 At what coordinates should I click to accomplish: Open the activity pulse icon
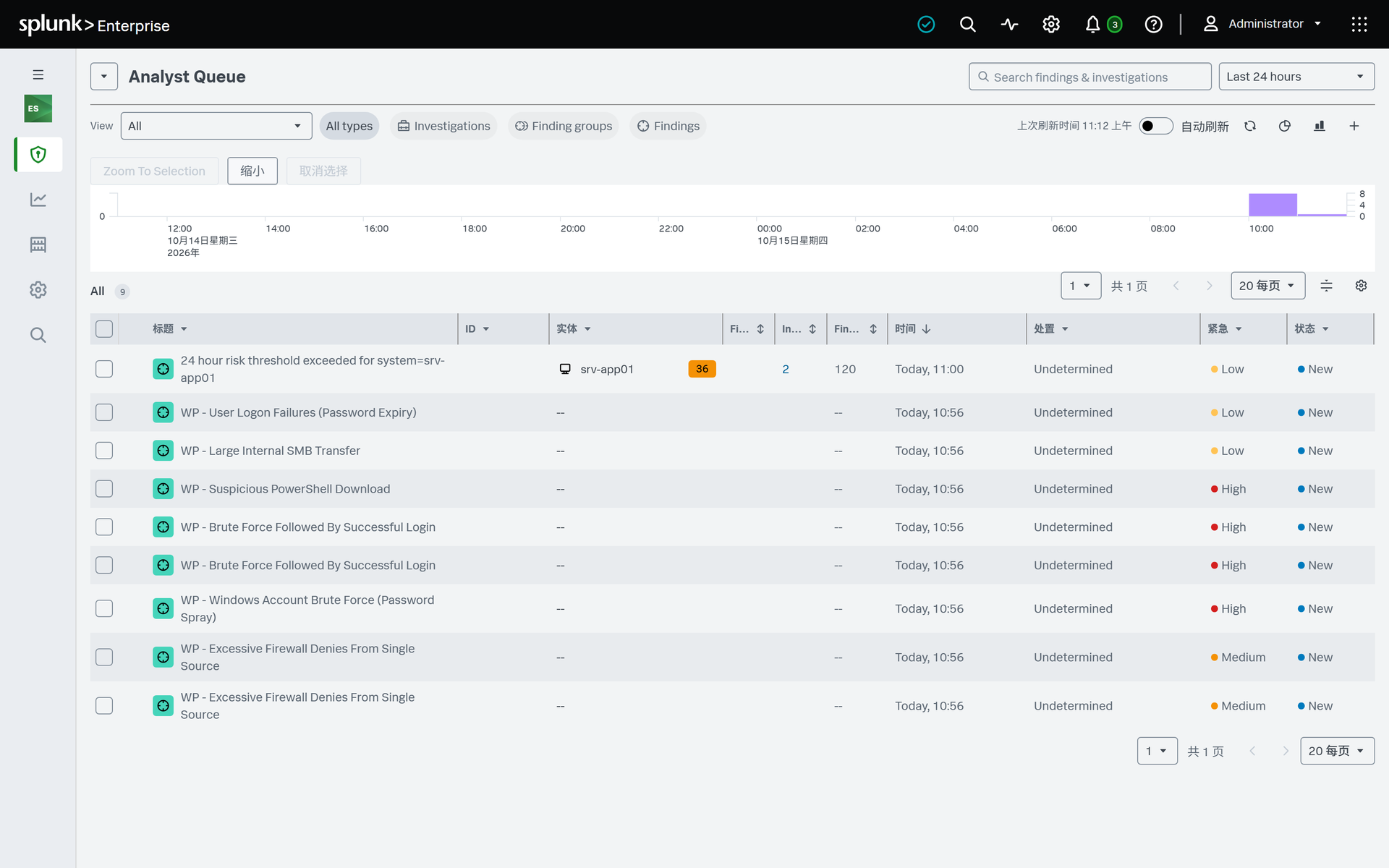click(x=1009, y=25)
